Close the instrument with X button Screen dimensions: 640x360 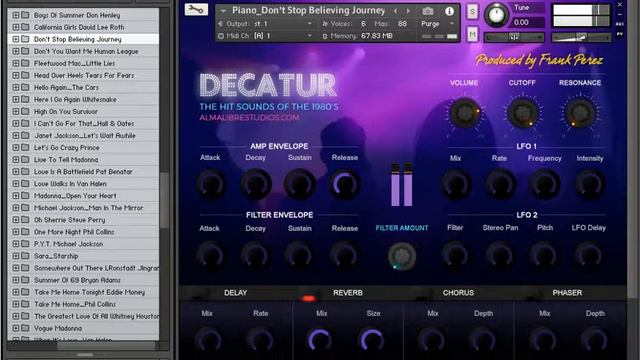620,4
